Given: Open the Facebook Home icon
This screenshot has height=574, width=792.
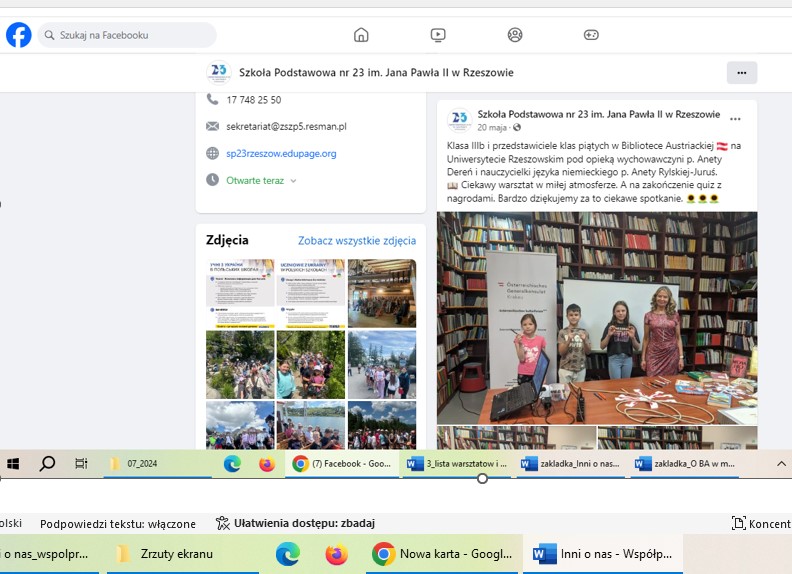Looking at the screenshot, I should click(x=361, y=35).
